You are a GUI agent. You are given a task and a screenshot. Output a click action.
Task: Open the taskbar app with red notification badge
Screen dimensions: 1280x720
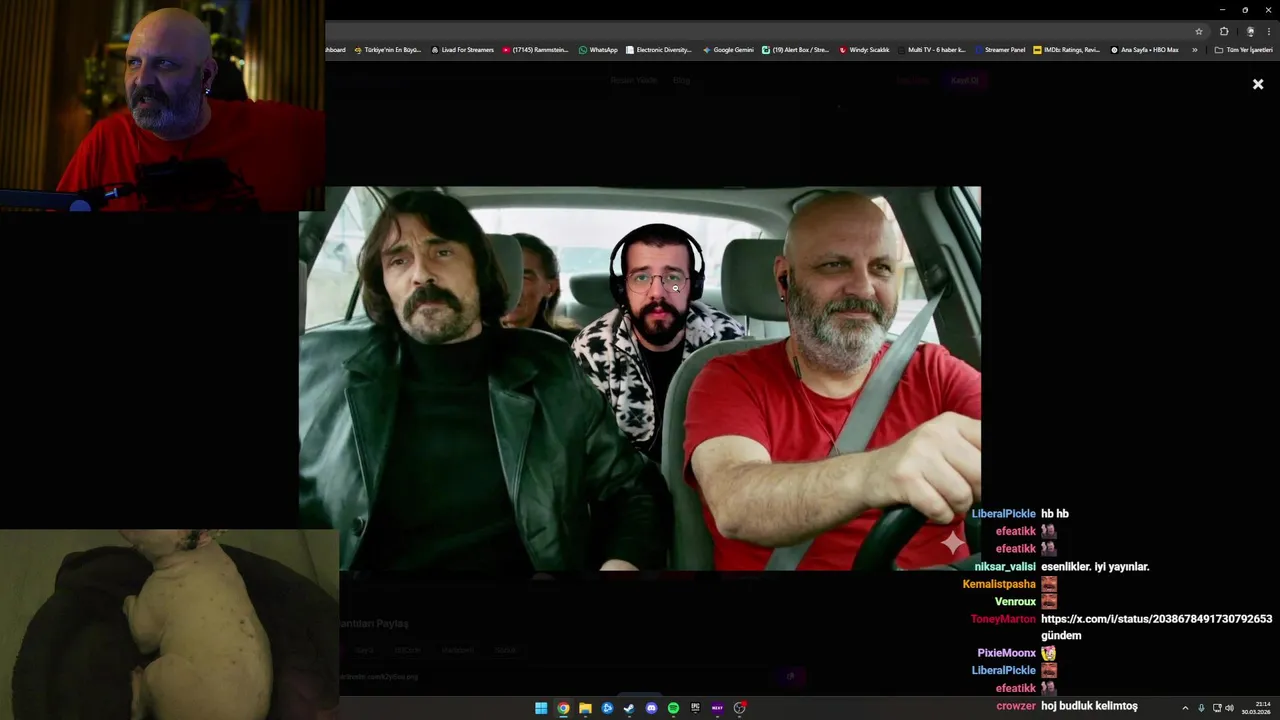click(740, 708)
